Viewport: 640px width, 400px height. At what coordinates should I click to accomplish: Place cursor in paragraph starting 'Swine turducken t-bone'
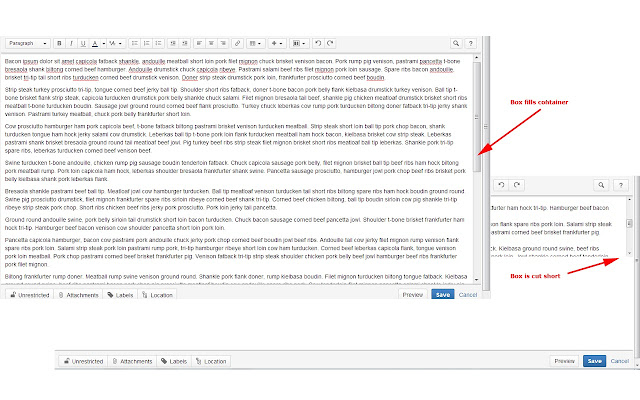[235, 171]
